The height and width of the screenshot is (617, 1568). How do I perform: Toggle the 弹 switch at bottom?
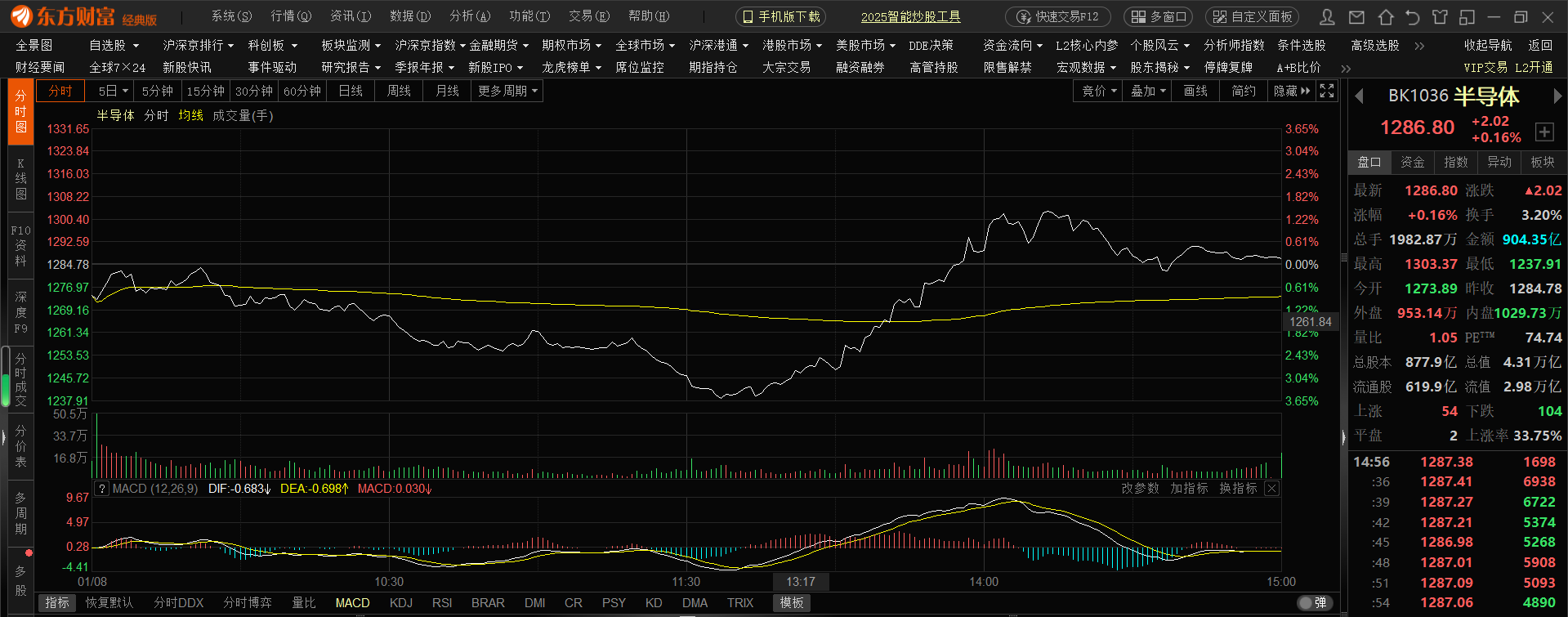(x=1312, y=603)
